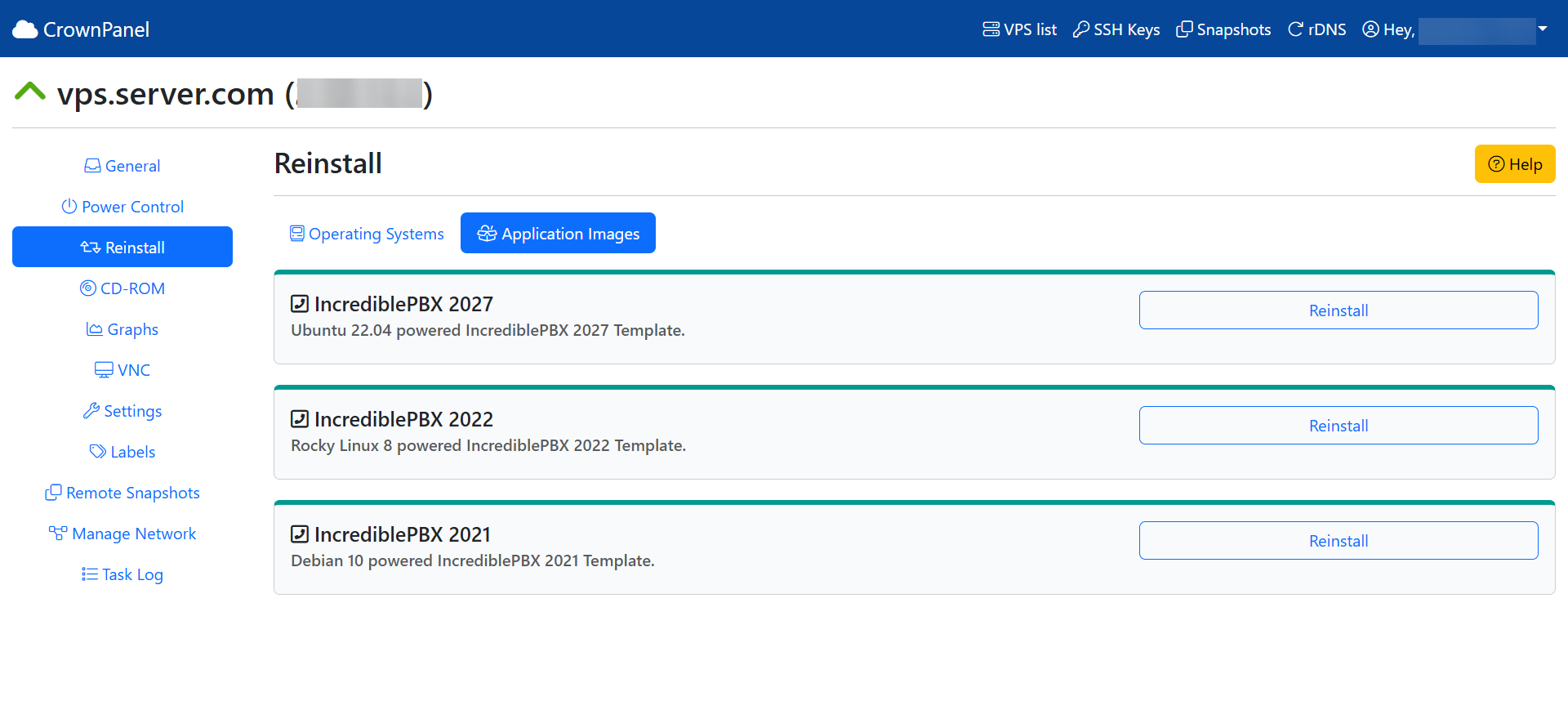Click the VNC monitor icon
Viewport: 1568px width, 710px height.
[x=104, y=370]
